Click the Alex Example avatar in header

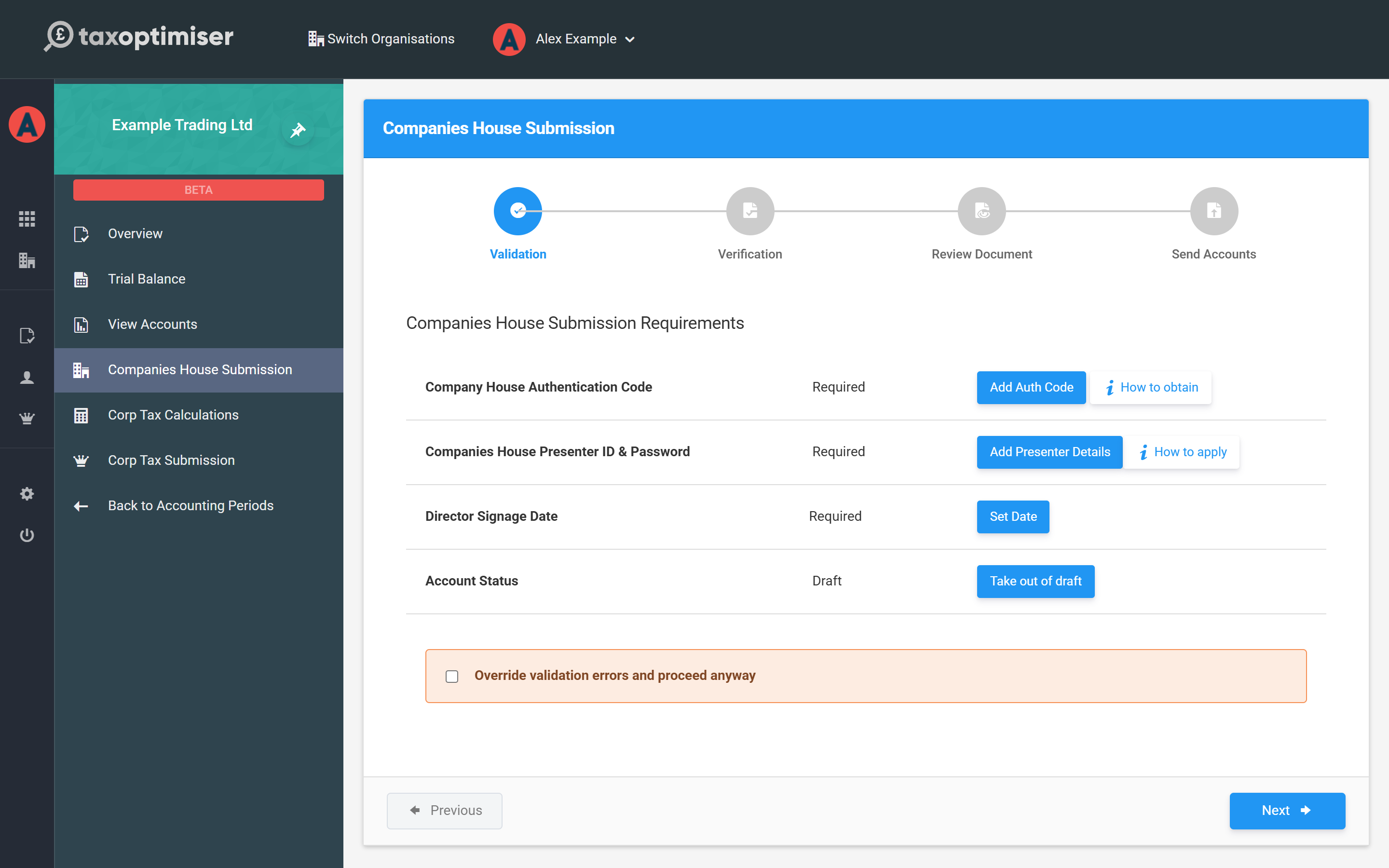(509, 39)
